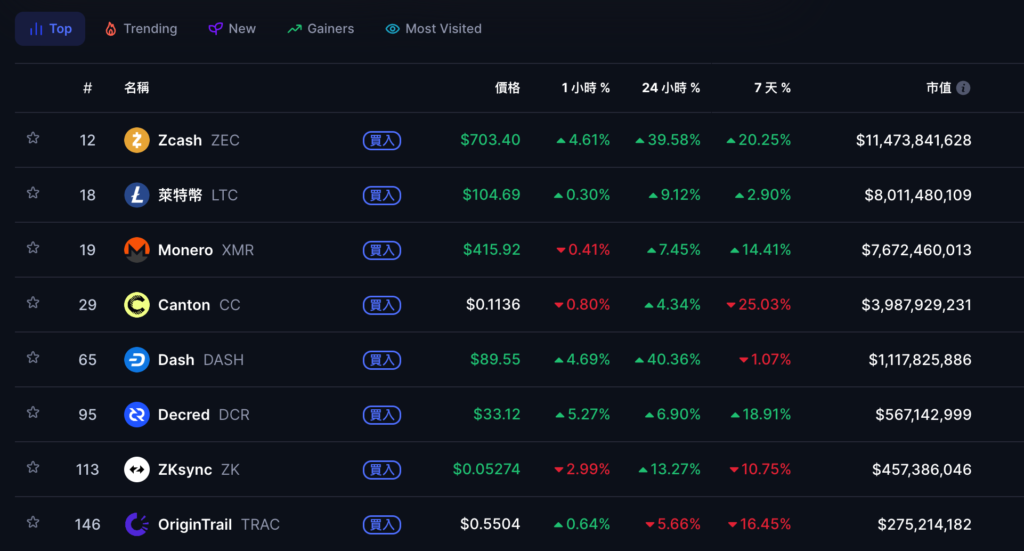Click the Canton coin logo icon
This screenshot has height=551, width=1024.
coord(137,305)
